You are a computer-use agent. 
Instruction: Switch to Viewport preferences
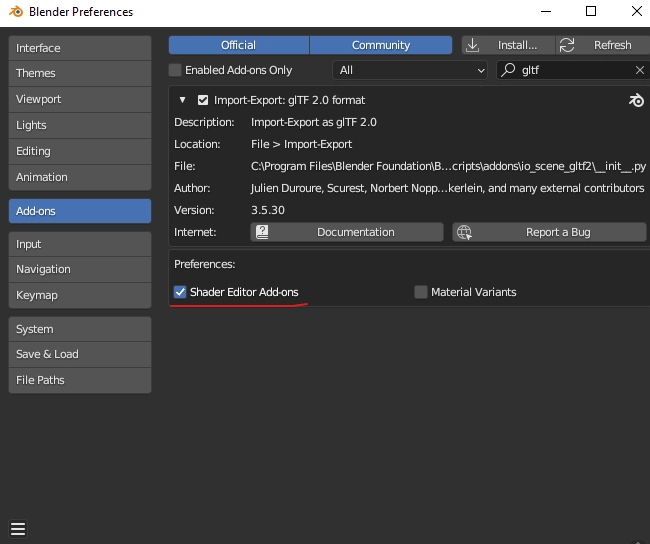[80, 99]
